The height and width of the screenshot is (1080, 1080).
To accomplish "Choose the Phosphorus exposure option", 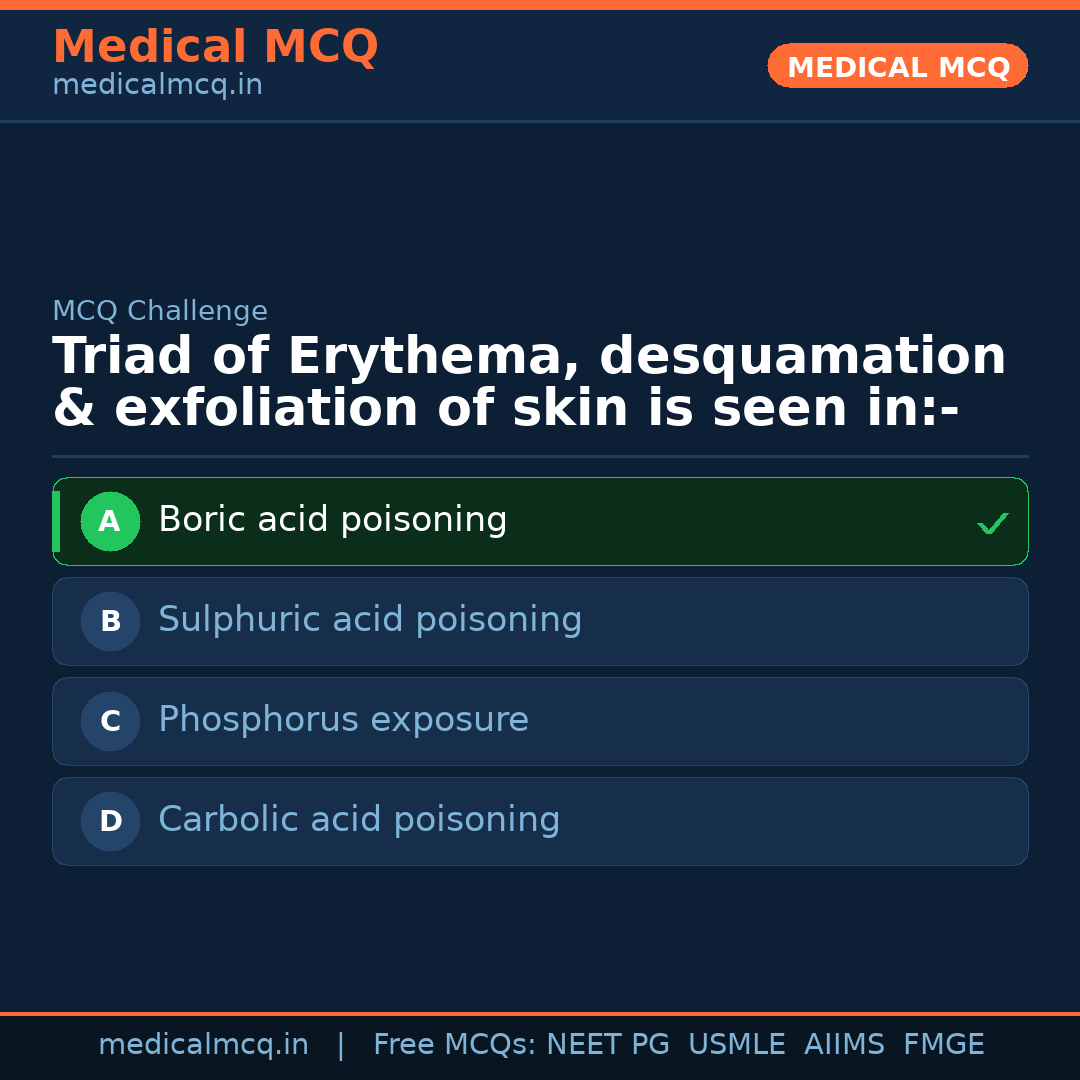I will coord(343,720).
